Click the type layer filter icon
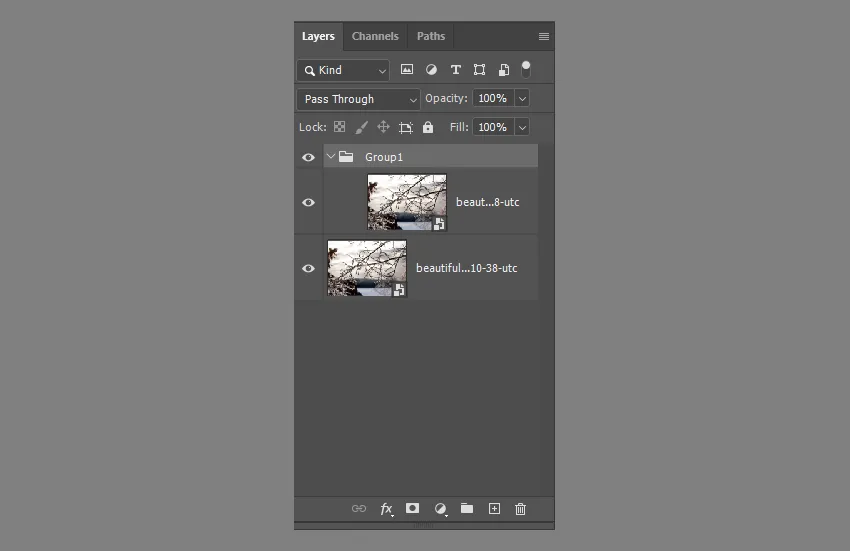This screenshot has width=850, height=551. pos(455,70)
